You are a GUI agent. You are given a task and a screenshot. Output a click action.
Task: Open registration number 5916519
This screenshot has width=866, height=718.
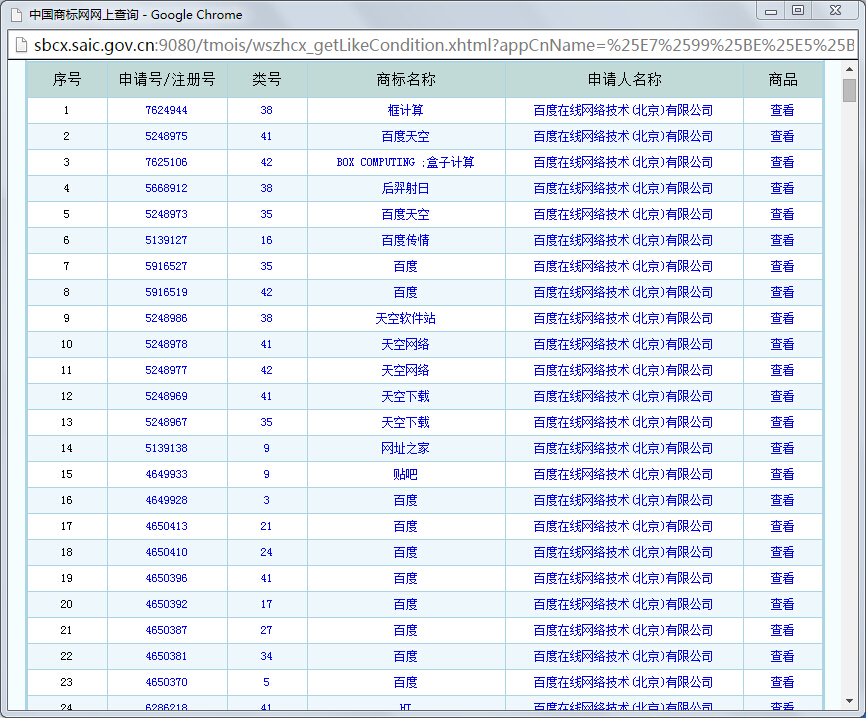(166, 292)
